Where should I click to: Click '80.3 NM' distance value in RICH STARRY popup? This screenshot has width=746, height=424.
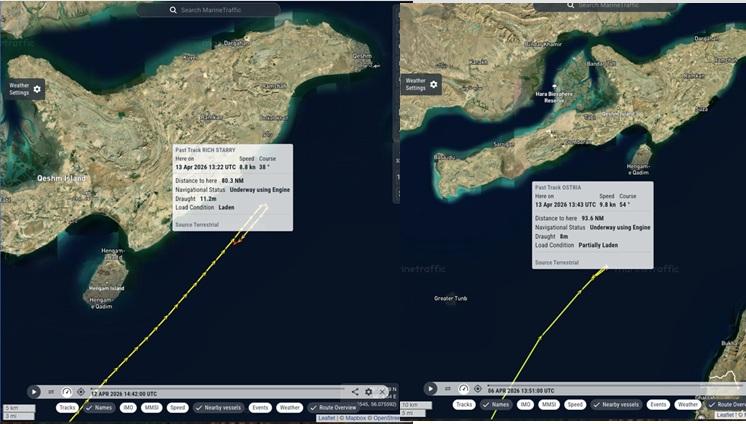pyautogui.click(x=233, y=181)
